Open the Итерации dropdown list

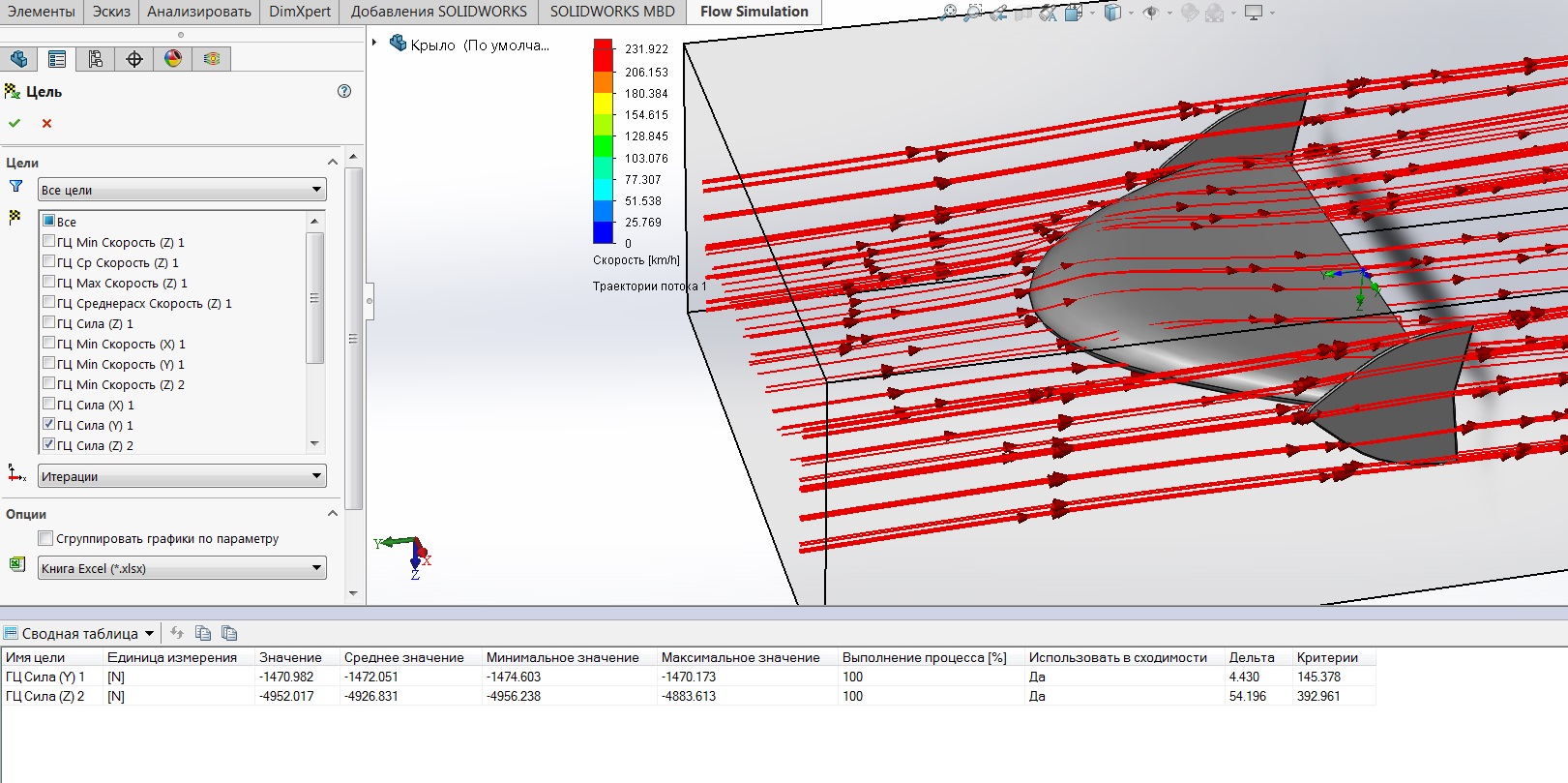(x=182, y=476)
